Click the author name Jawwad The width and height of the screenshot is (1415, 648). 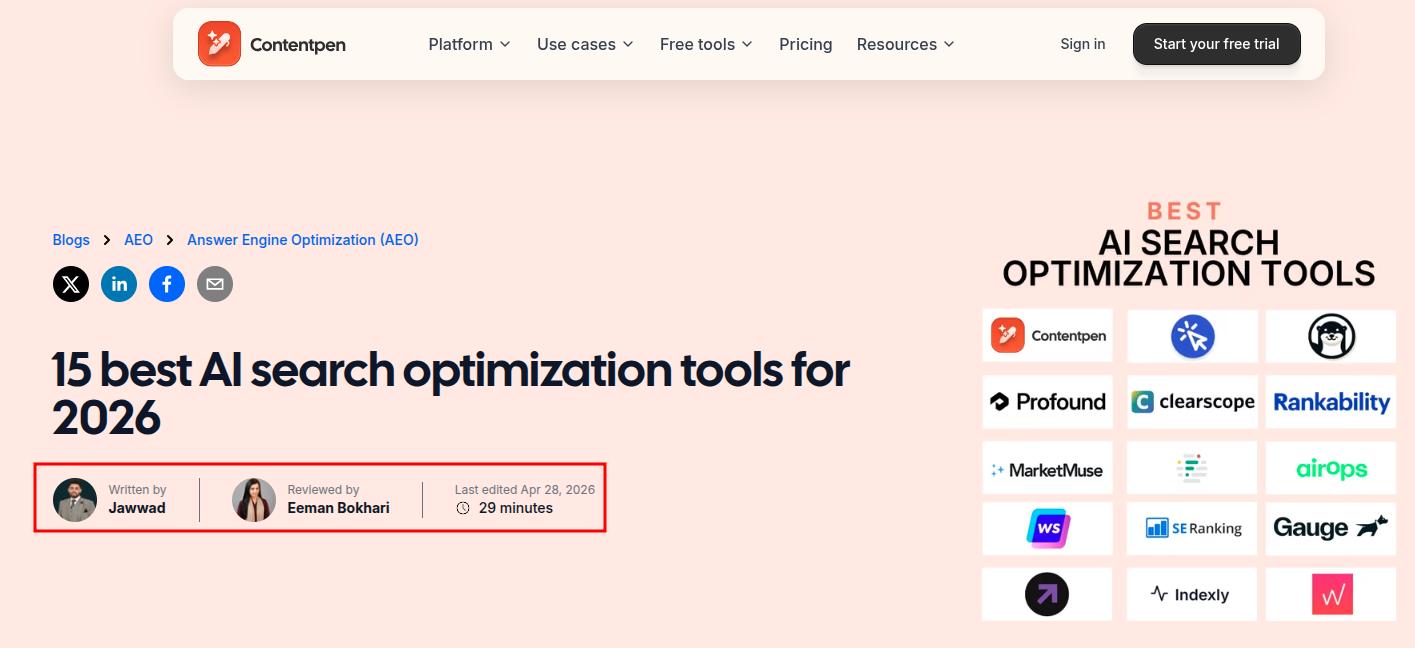pos(137,508)
